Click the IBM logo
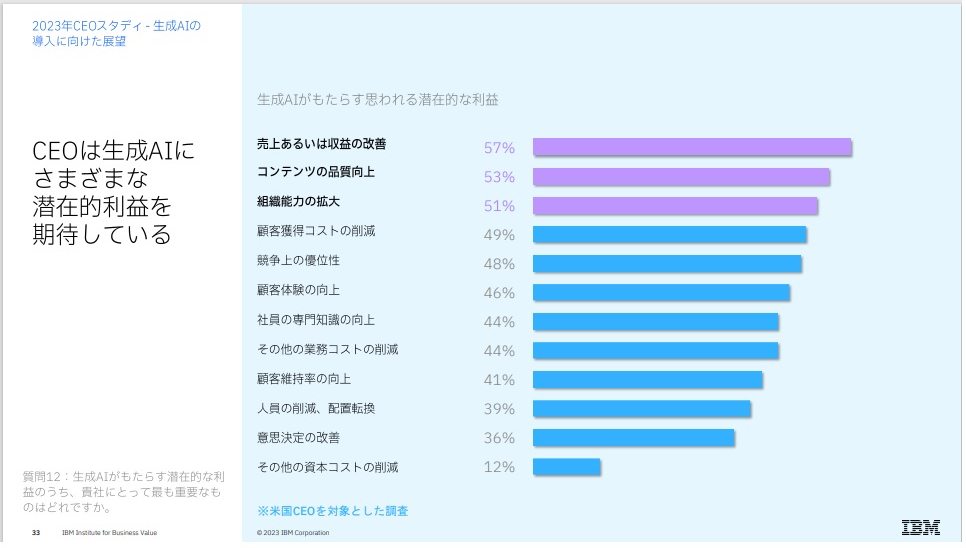 click(x=920, y=528)
